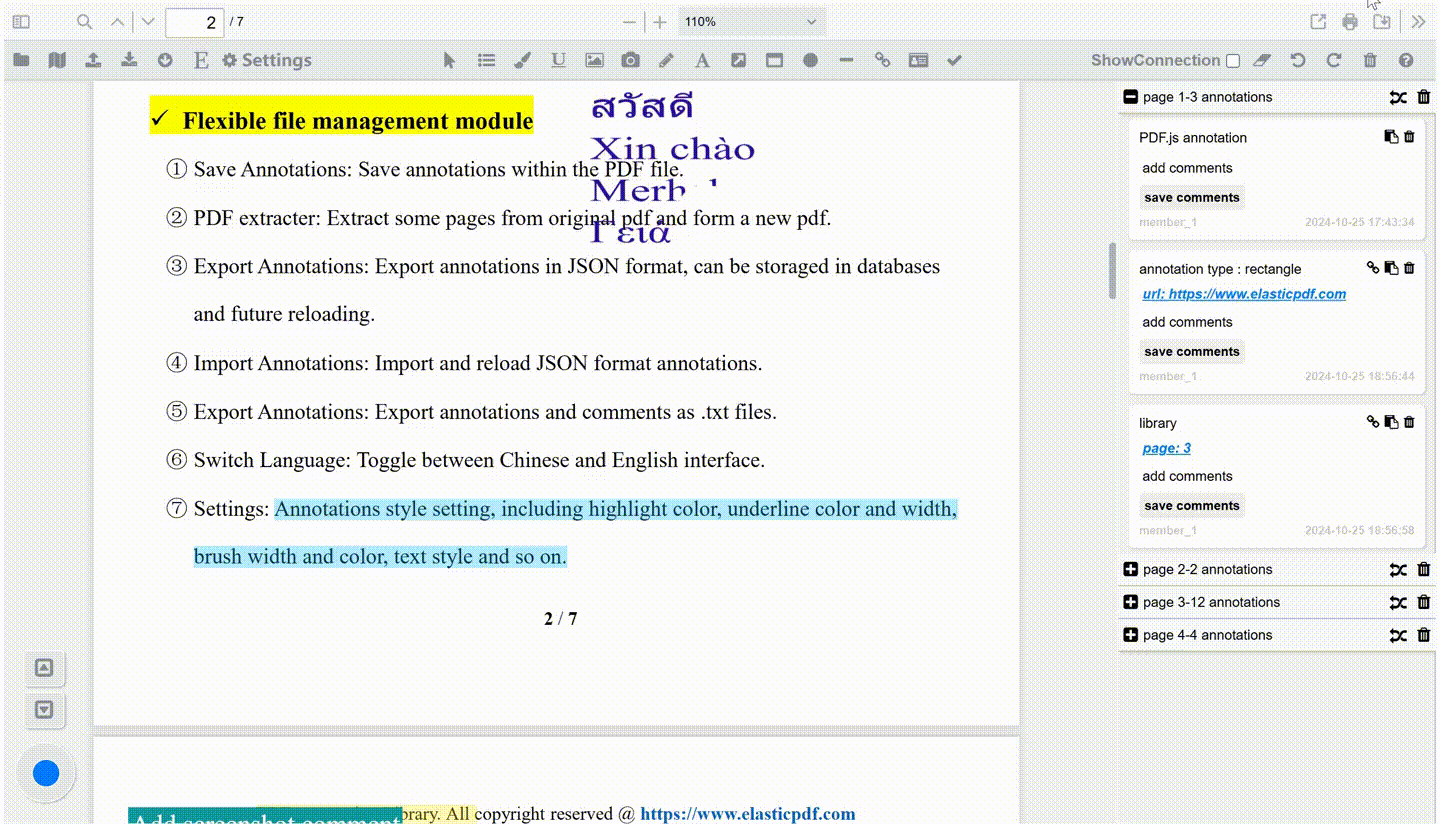This screenshot has width=1440, height=824.
Task: Select the underline U tool
Action: (558, 60)
